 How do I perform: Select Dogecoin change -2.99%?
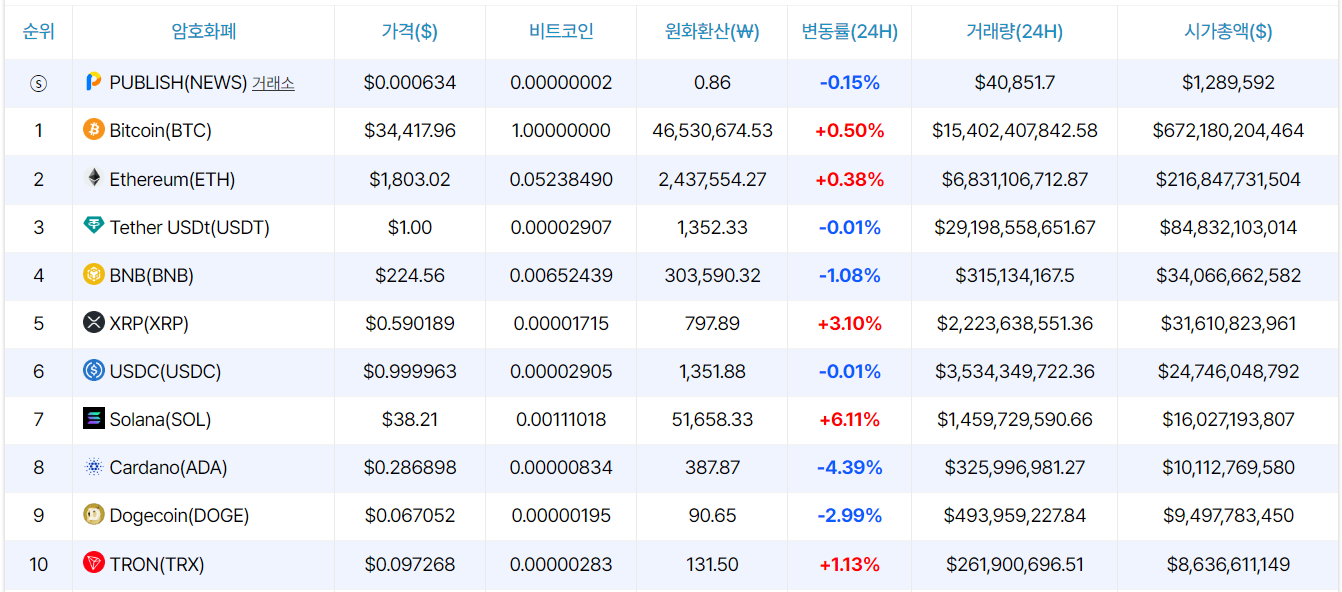click(850, 515)
